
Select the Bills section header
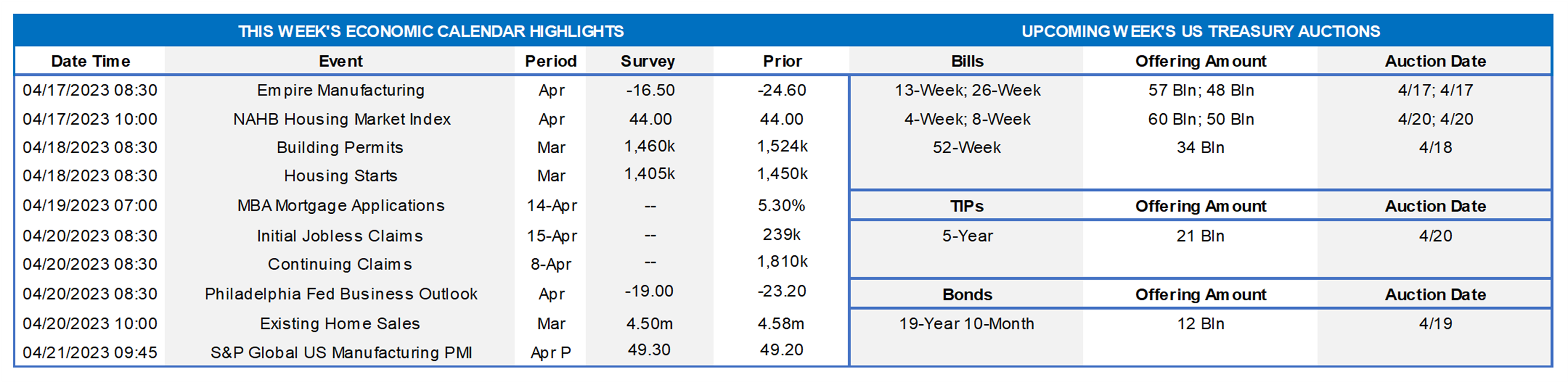(x=967, y=61)
